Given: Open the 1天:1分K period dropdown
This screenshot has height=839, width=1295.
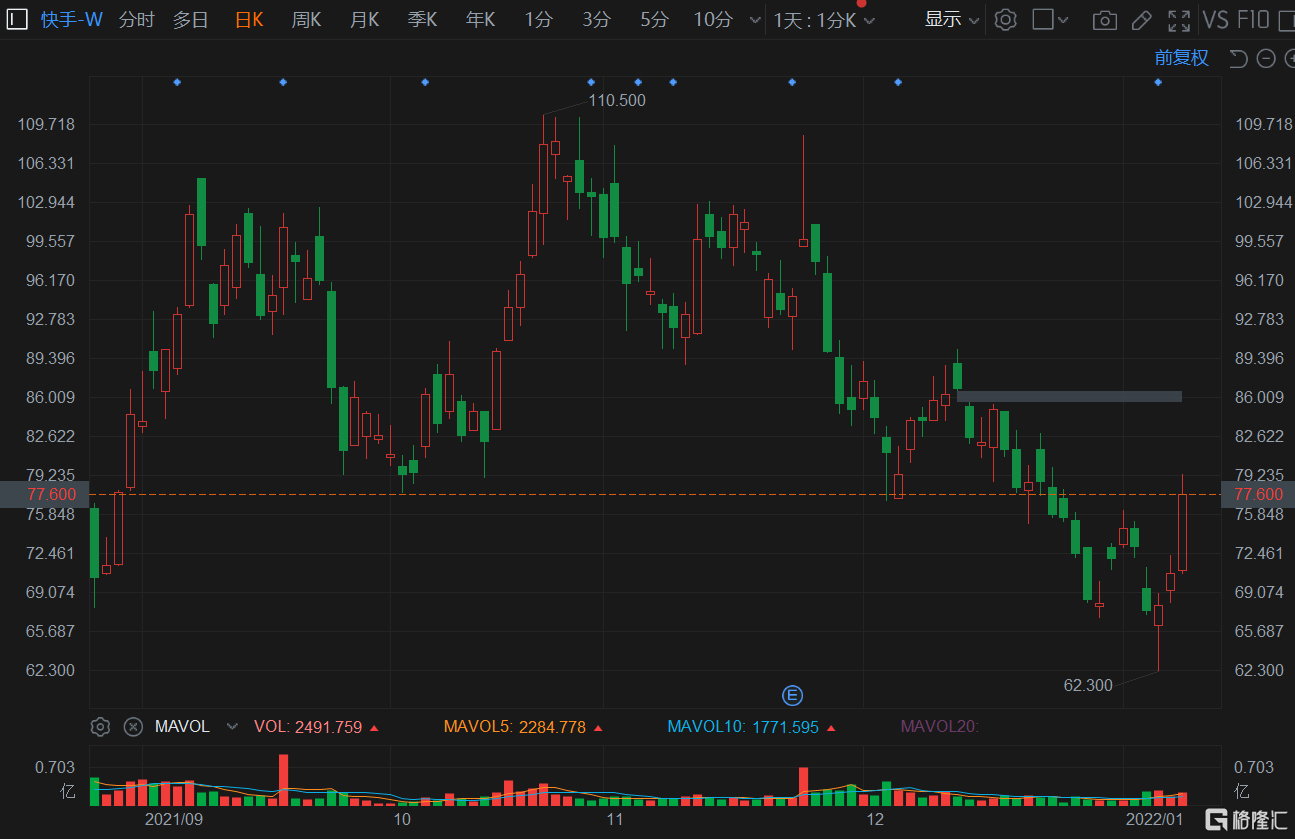Looking at the screenshot, I should click(x=824, y=20).
